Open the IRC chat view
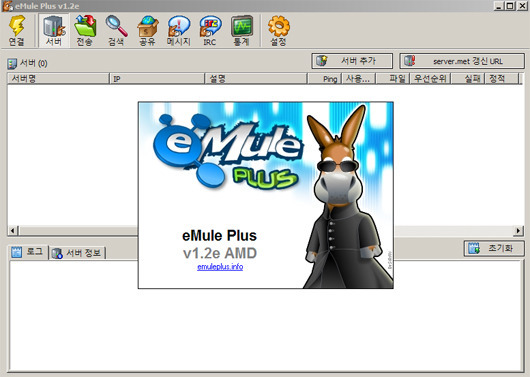This screenshot has height=377, width=530. (x=210, y=31)
